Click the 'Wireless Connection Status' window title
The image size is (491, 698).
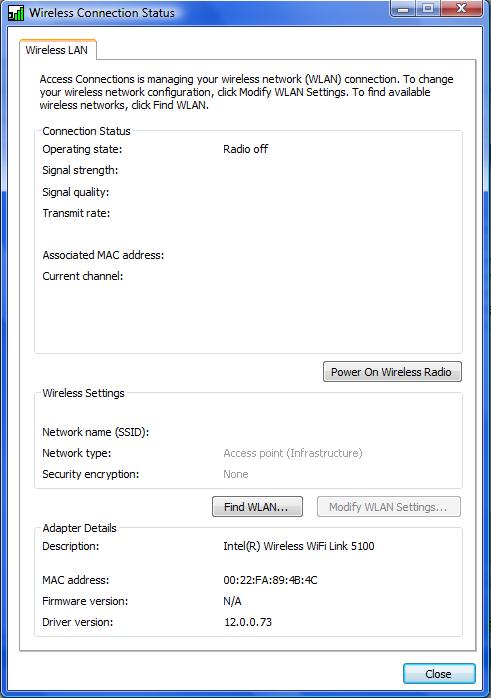click(x=102, y=13)
